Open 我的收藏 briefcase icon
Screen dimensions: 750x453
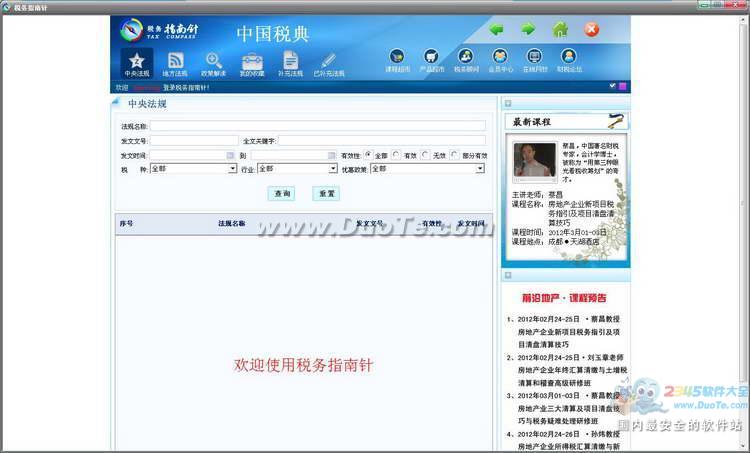coord(252,64)
